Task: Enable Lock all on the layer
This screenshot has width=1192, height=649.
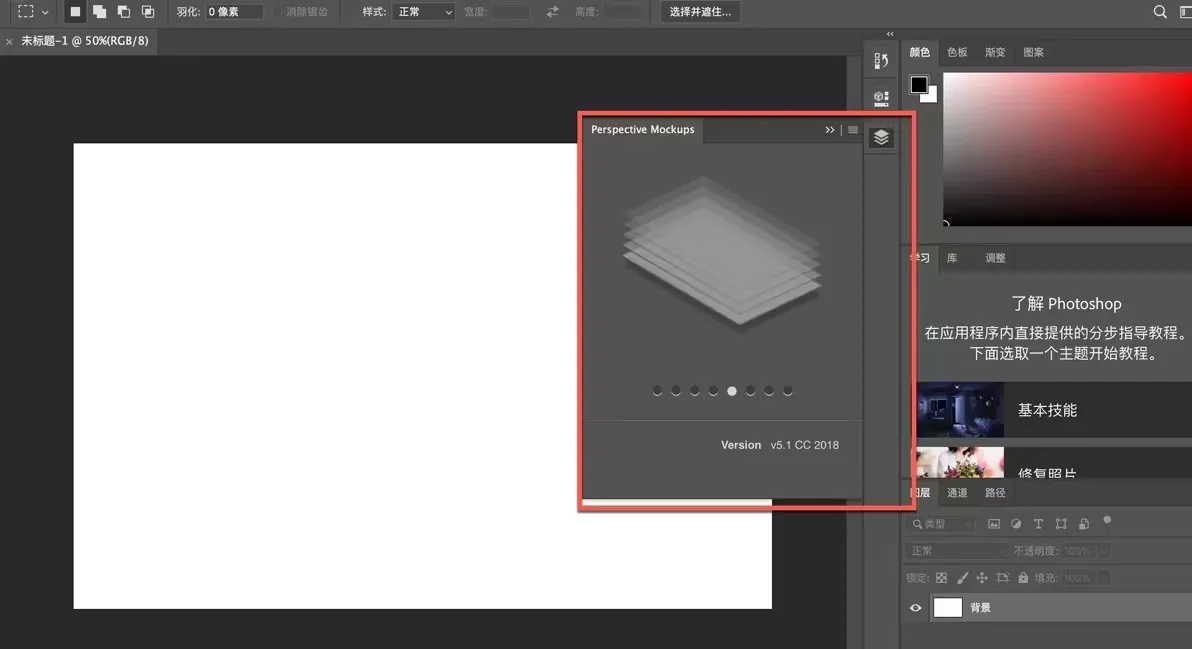Action: click(x=1023, y=577)
